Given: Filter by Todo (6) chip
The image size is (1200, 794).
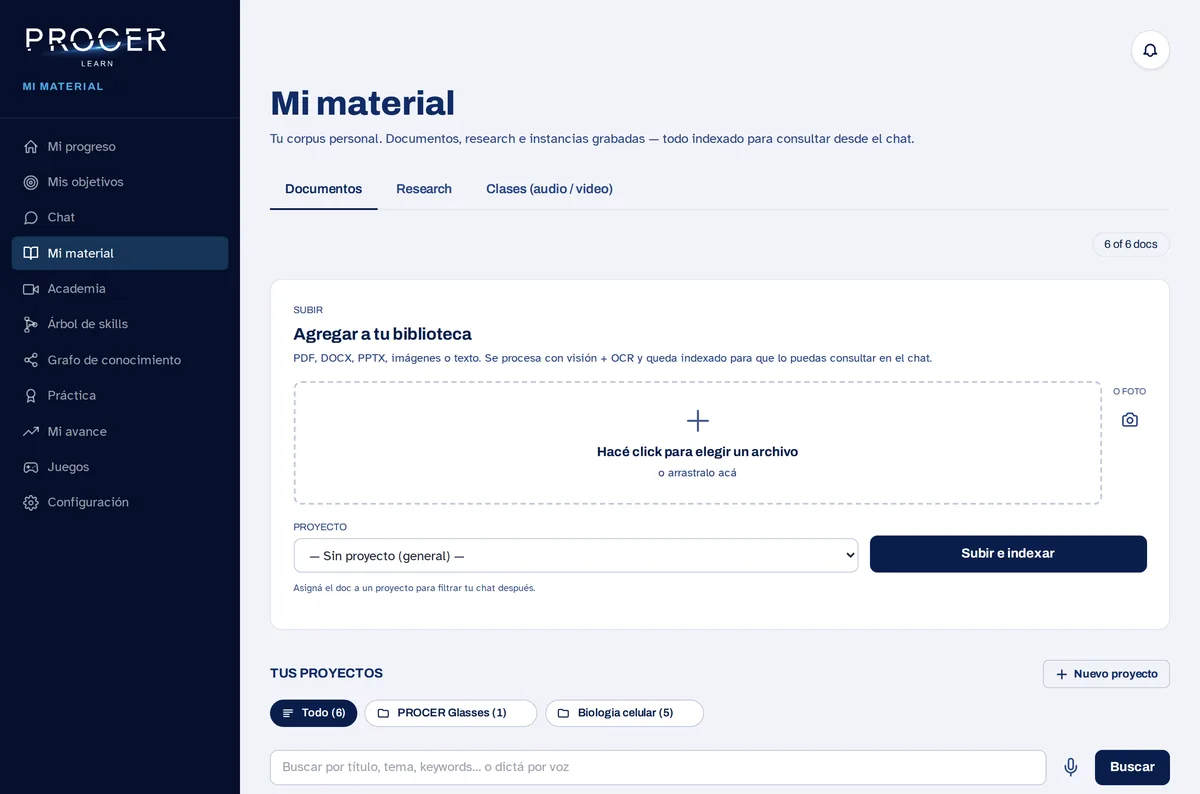Looking at the screenshot, I should [314, 713].
